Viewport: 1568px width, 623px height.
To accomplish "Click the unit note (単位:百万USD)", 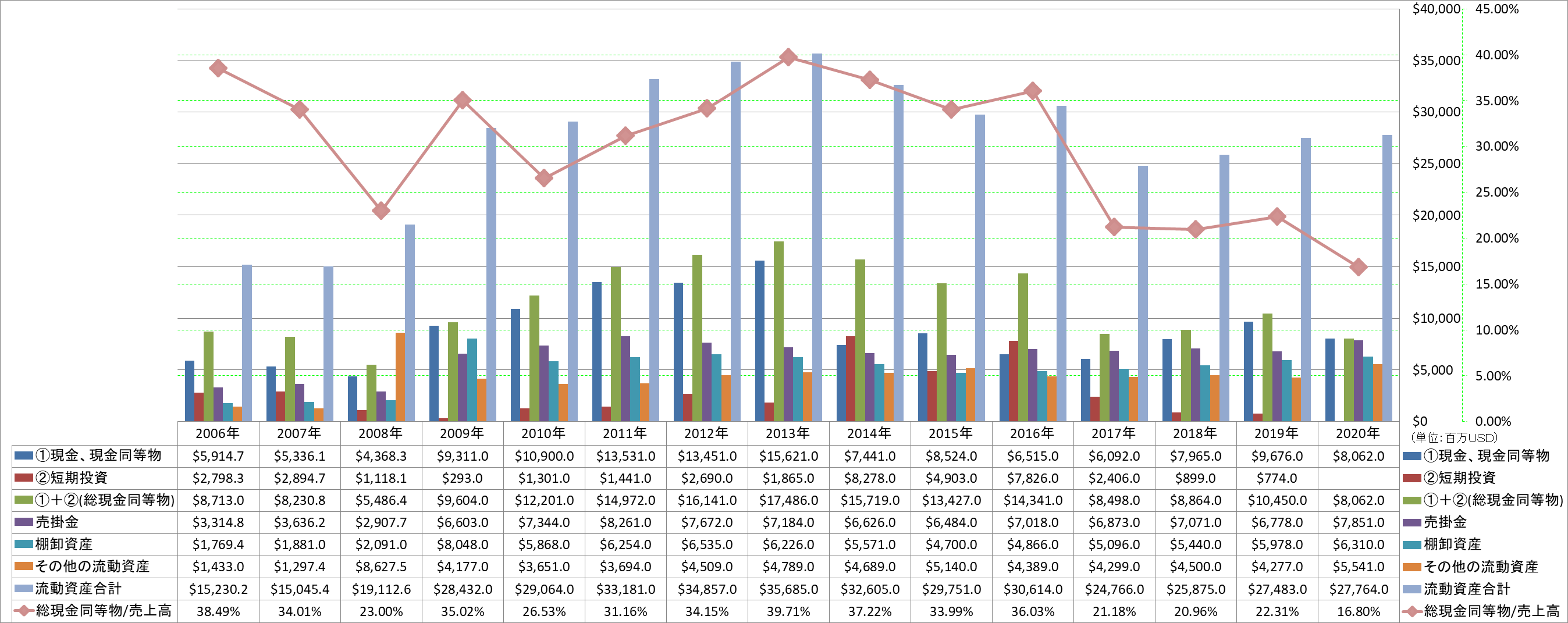I will 1453,437.
